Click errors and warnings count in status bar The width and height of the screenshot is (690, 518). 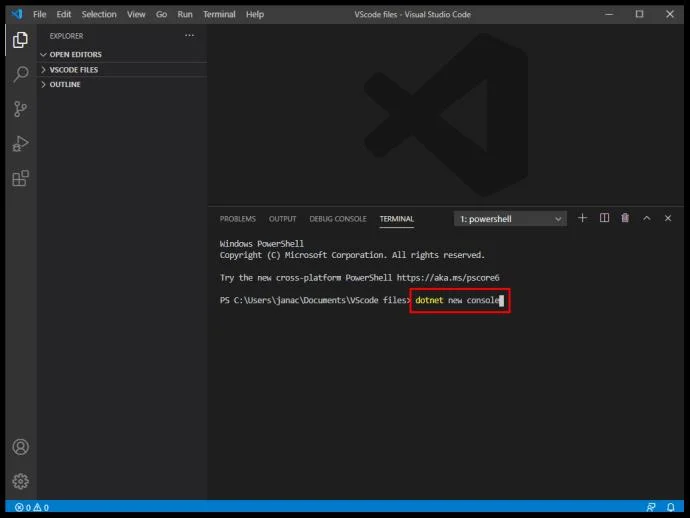pos(32,507)
